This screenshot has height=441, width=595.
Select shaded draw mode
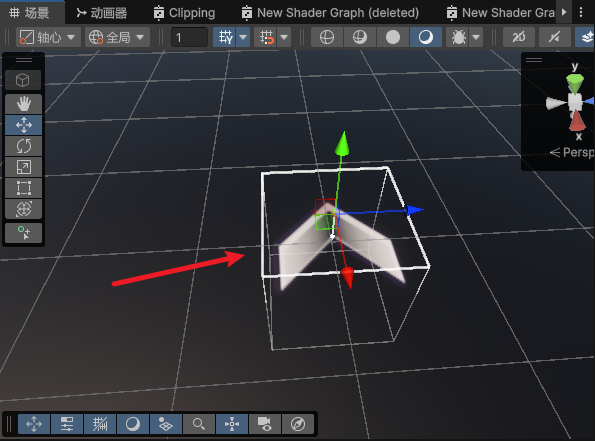point(426,37)
